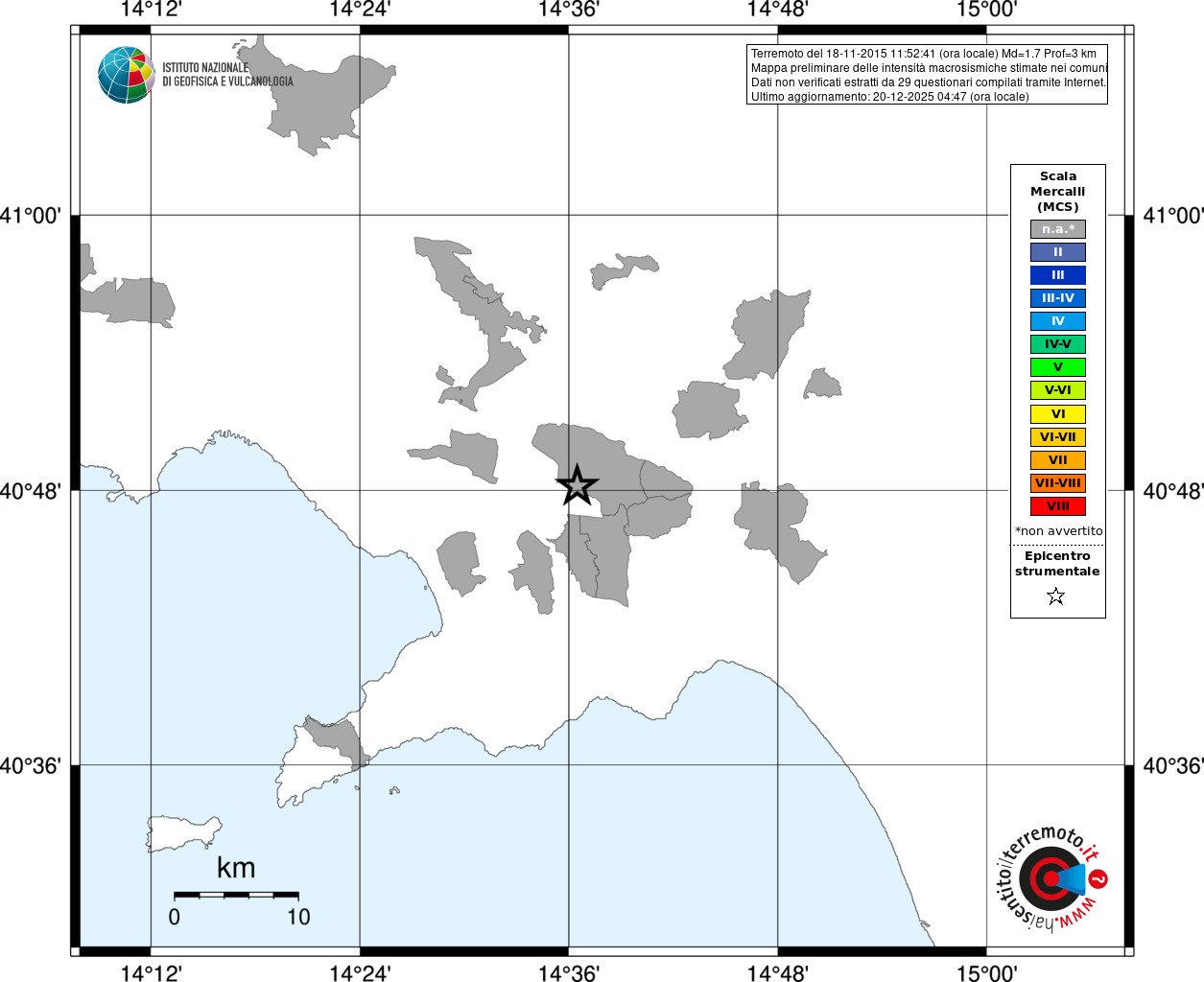Viewport: 1204px width, 982px height.
Task: Select the V green legend swatch
Action: click(x=1058, y=367)
